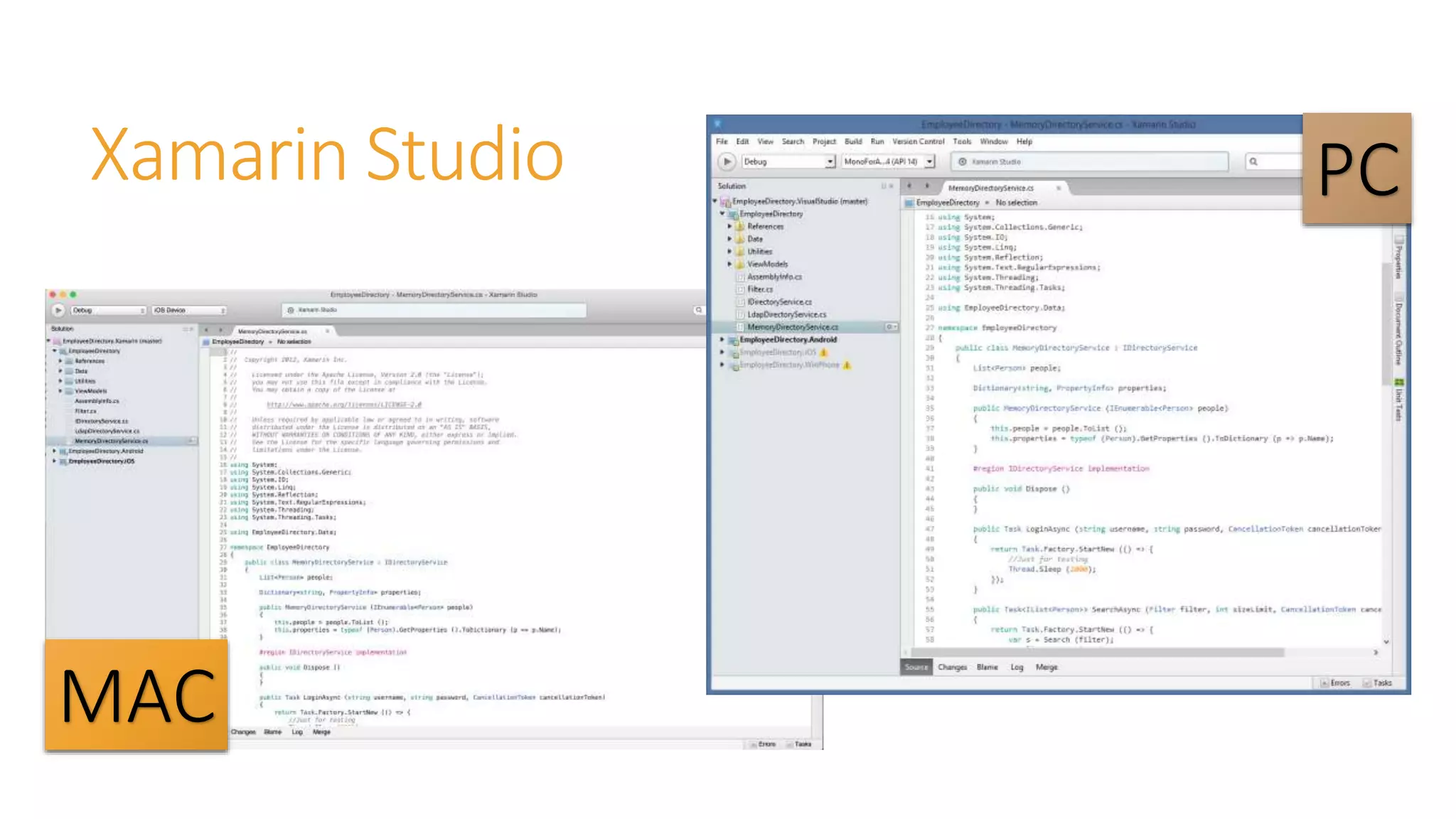Viewport: 1456px width, 819px height.
Task: Click warning icon beside EmployeeDirectory.iOS in PC
Action: pyautogui.click(x=824, y=353)
